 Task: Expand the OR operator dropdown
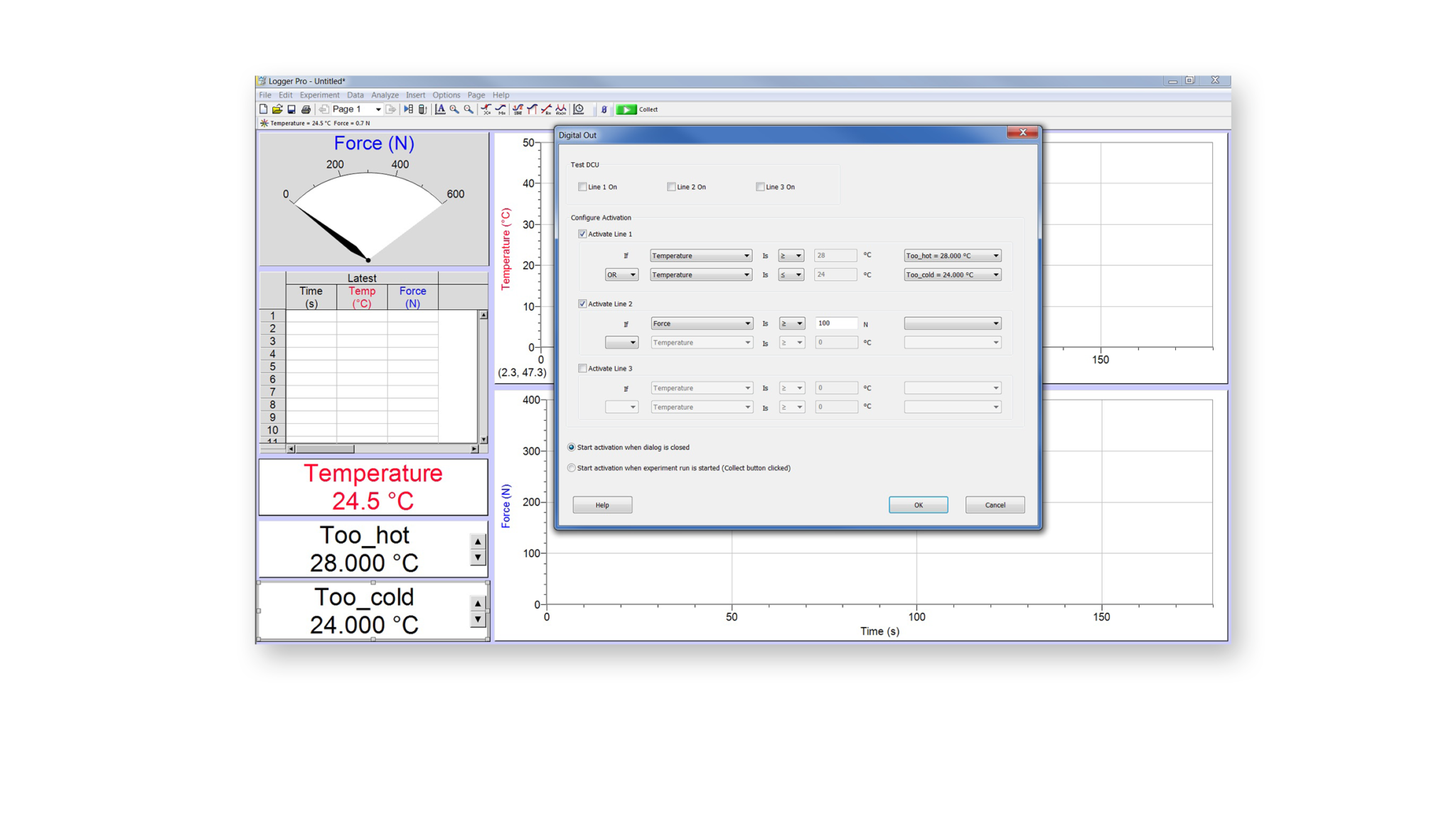pos(621,274)
